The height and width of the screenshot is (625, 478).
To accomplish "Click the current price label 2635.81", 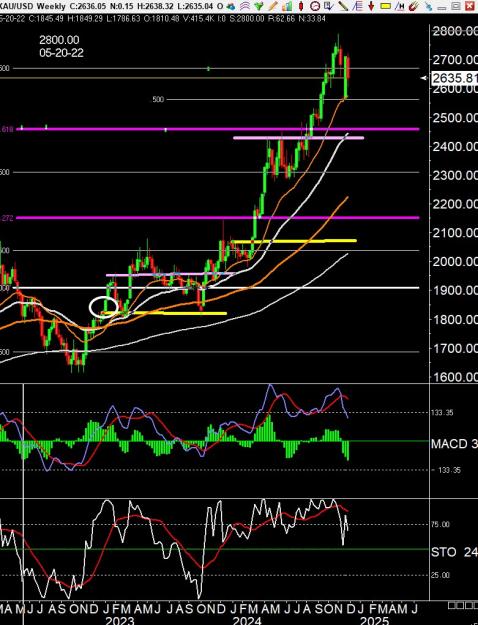I will coord(455,78).
